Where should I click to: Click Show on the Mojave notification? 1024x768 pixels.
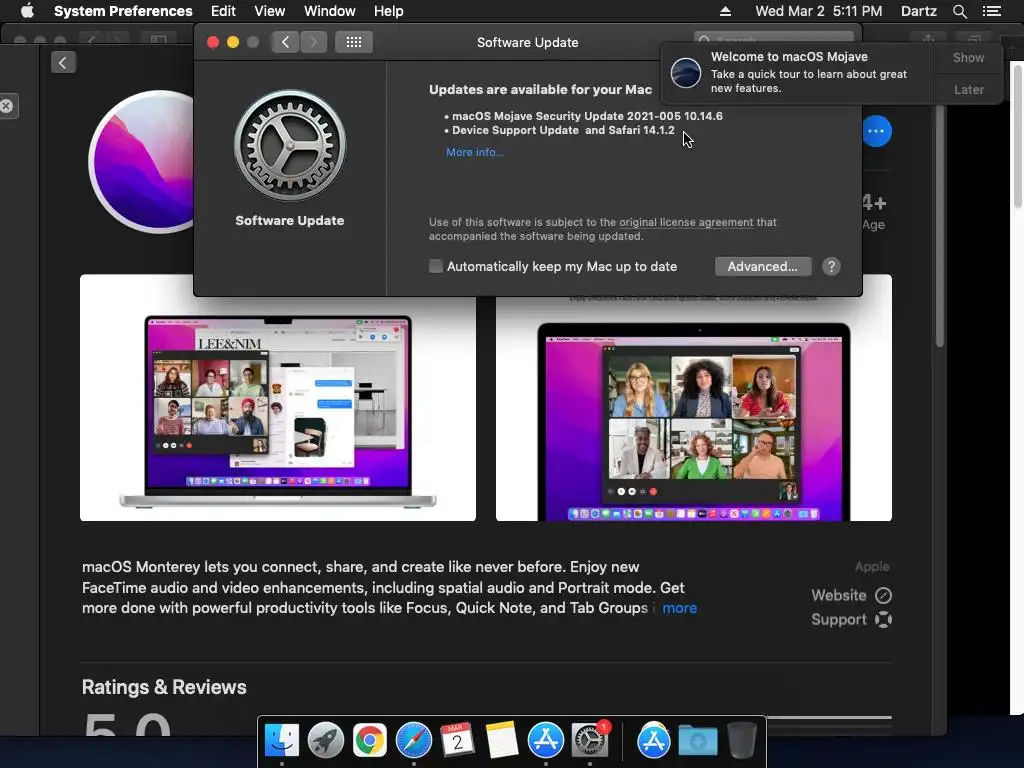968,57
